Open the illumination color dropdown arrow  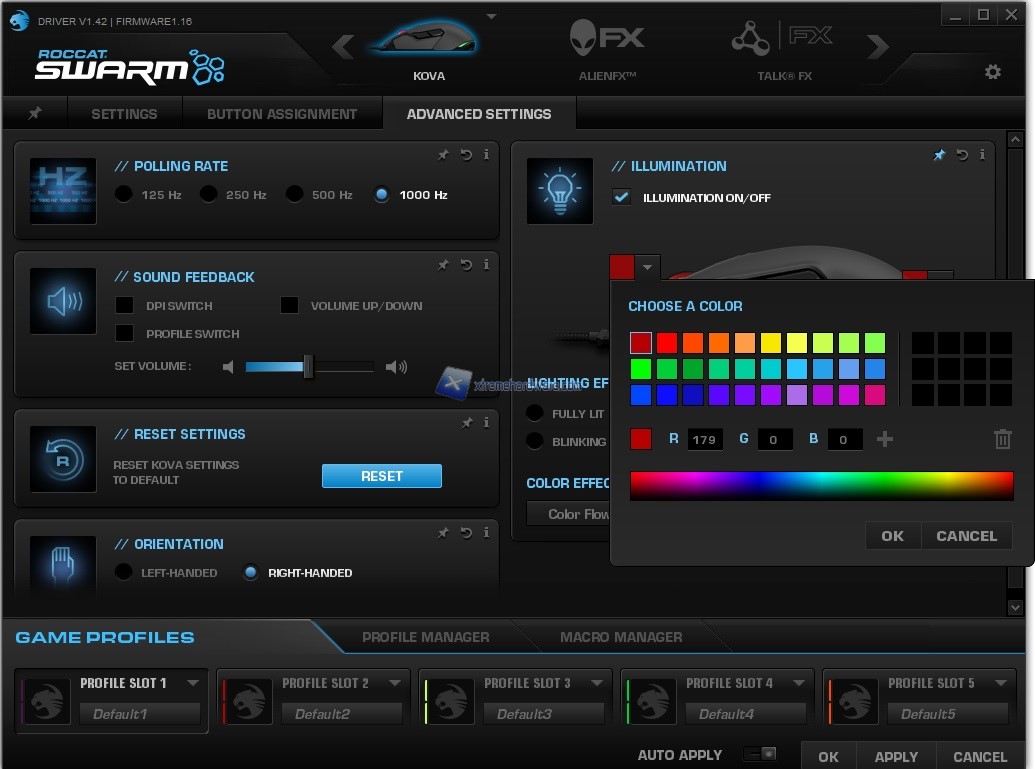pyautogui.click(x=648, y=267)
